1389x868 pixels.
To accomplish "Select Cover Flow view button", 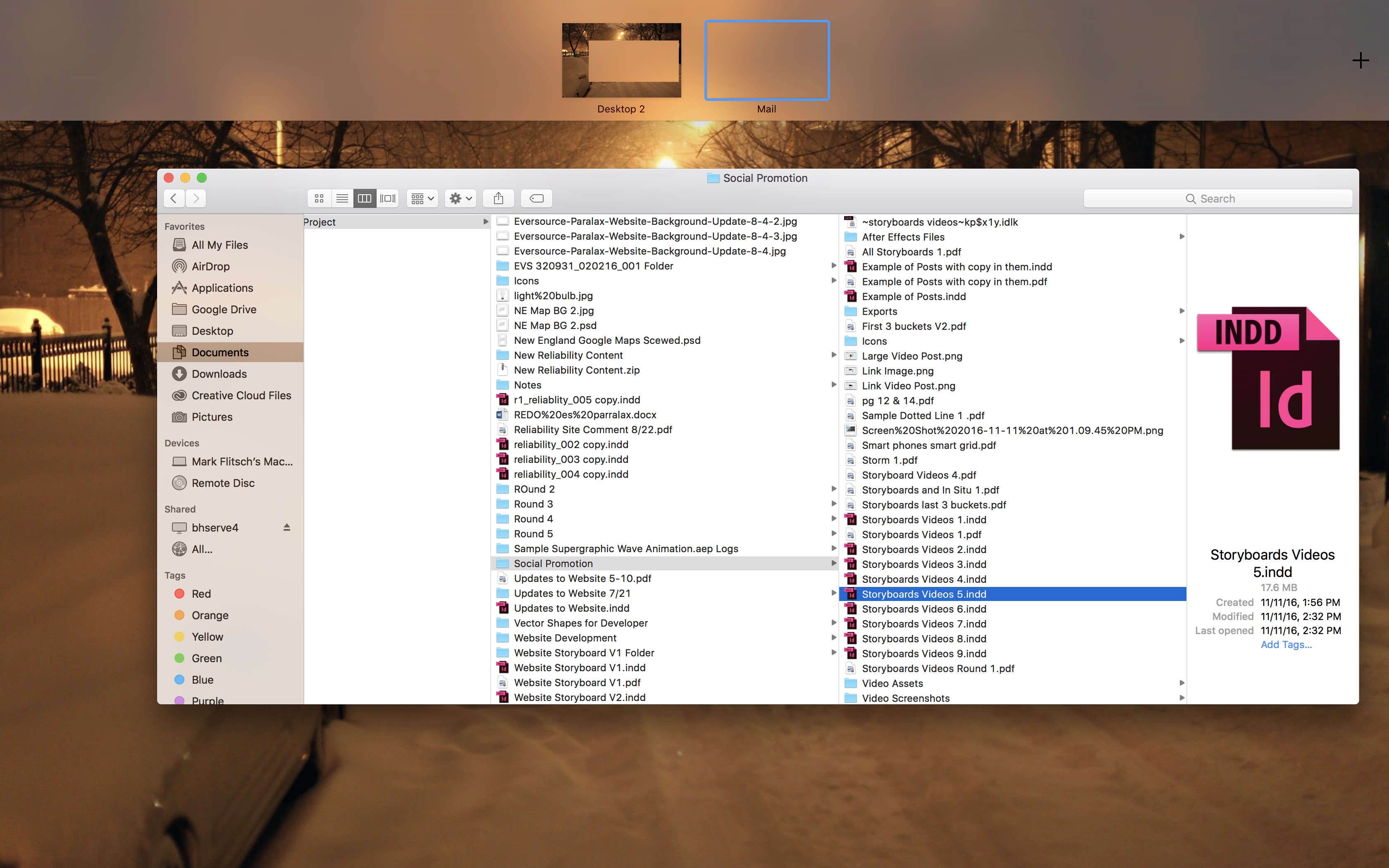I will coord(388,198).
